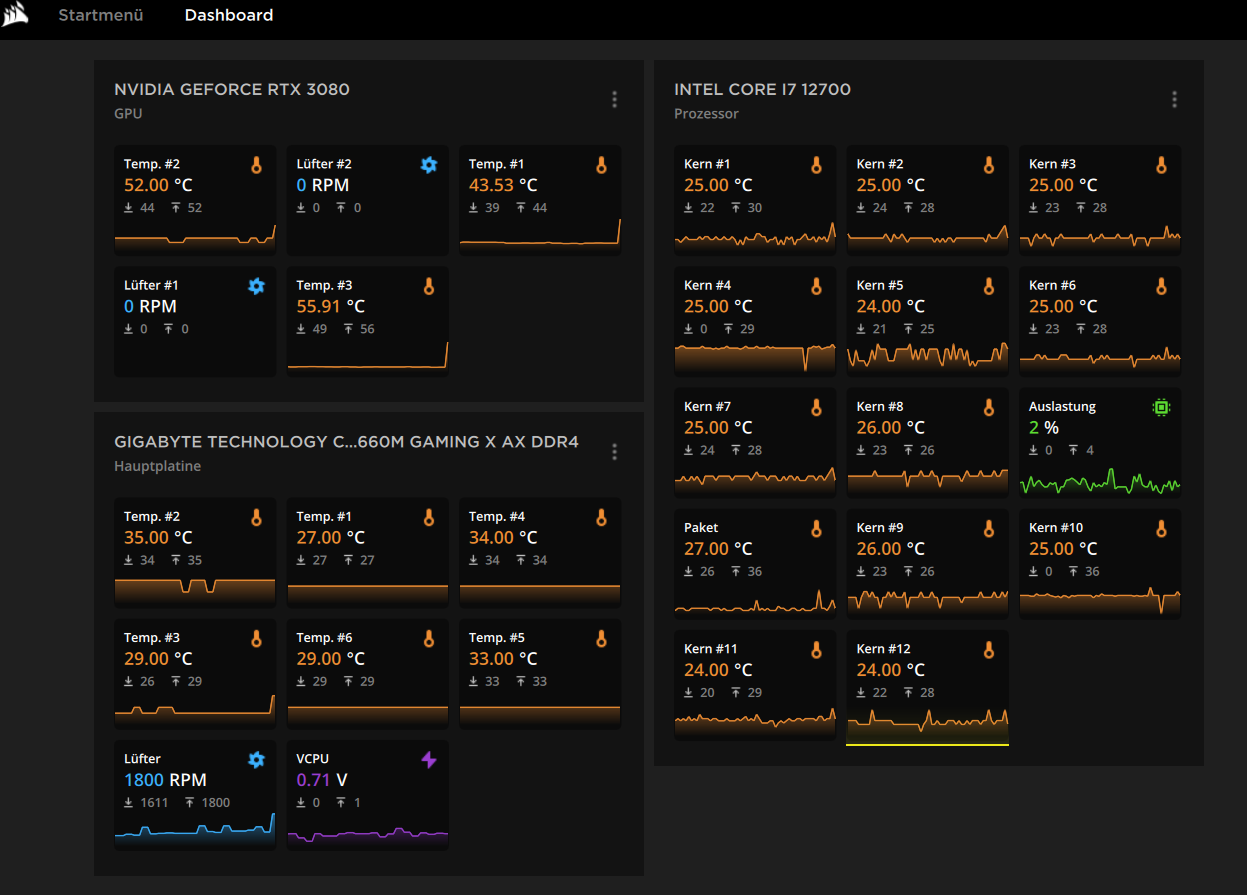Click thermometer icon on Paket card

816,528
